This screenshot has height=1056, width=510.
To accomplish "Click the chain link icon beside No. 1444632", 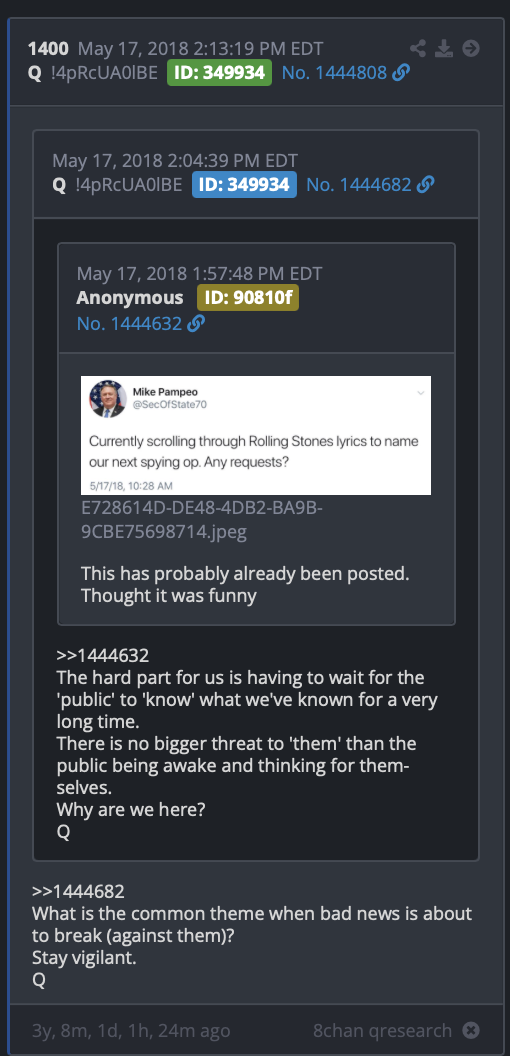I will [196, 324].
